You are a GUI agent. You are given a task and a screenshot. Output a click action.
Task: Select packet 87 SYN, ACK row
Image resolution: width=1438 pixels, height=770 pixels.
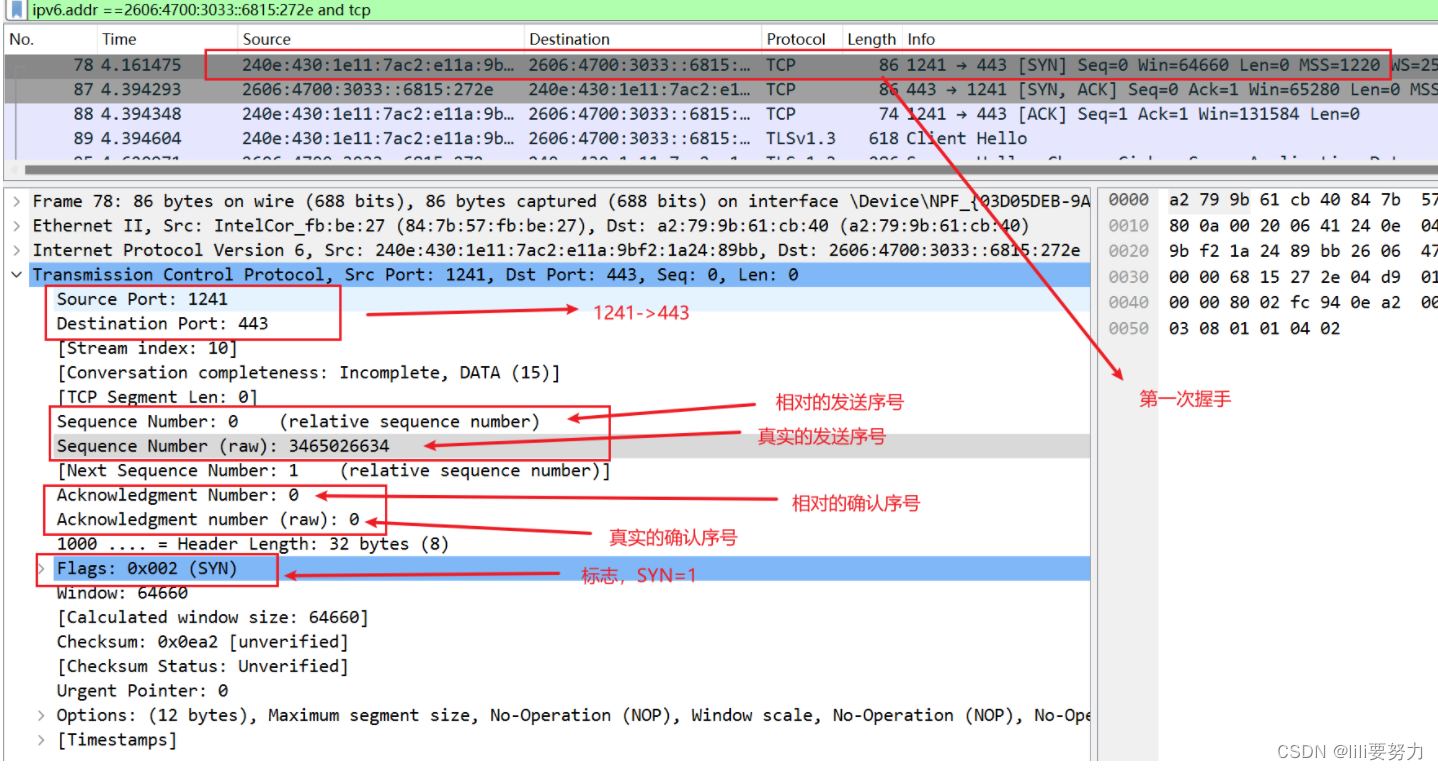point(720,89)
